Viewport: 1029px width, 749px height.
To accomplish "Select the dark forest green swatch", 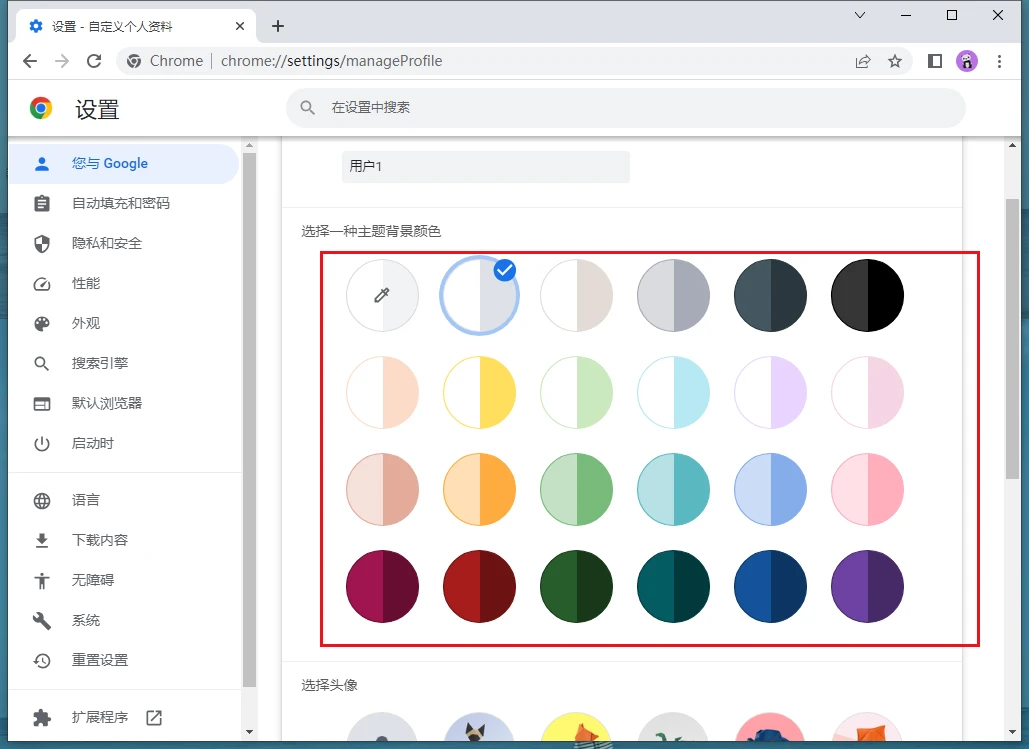I will 576,587.
